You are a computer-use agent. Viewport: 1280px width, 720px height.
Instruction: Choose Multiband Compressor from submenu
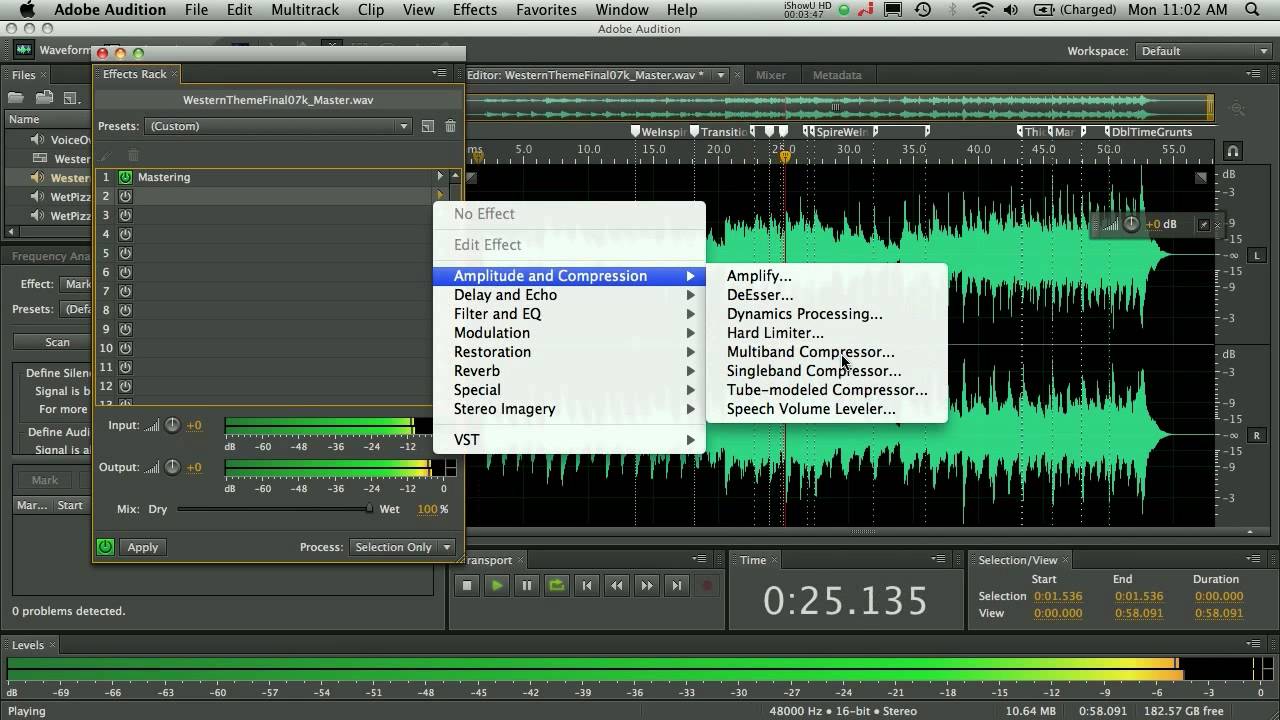pyautogui.click(x=811, y=352)
